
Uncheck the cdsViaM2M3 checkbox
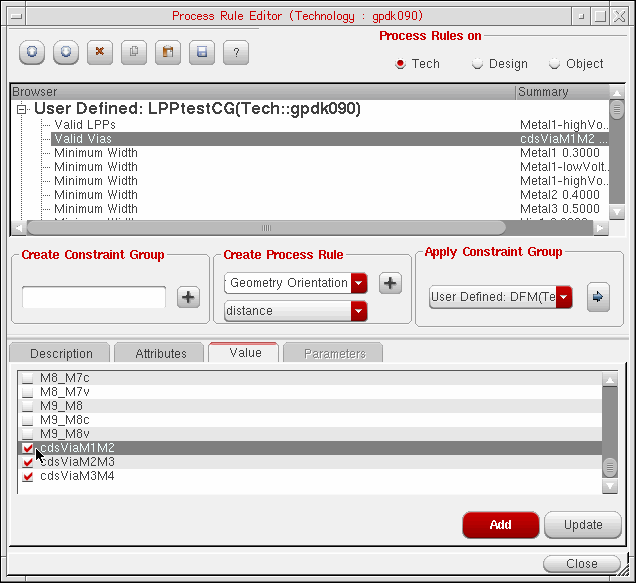(x=28, y=462)
